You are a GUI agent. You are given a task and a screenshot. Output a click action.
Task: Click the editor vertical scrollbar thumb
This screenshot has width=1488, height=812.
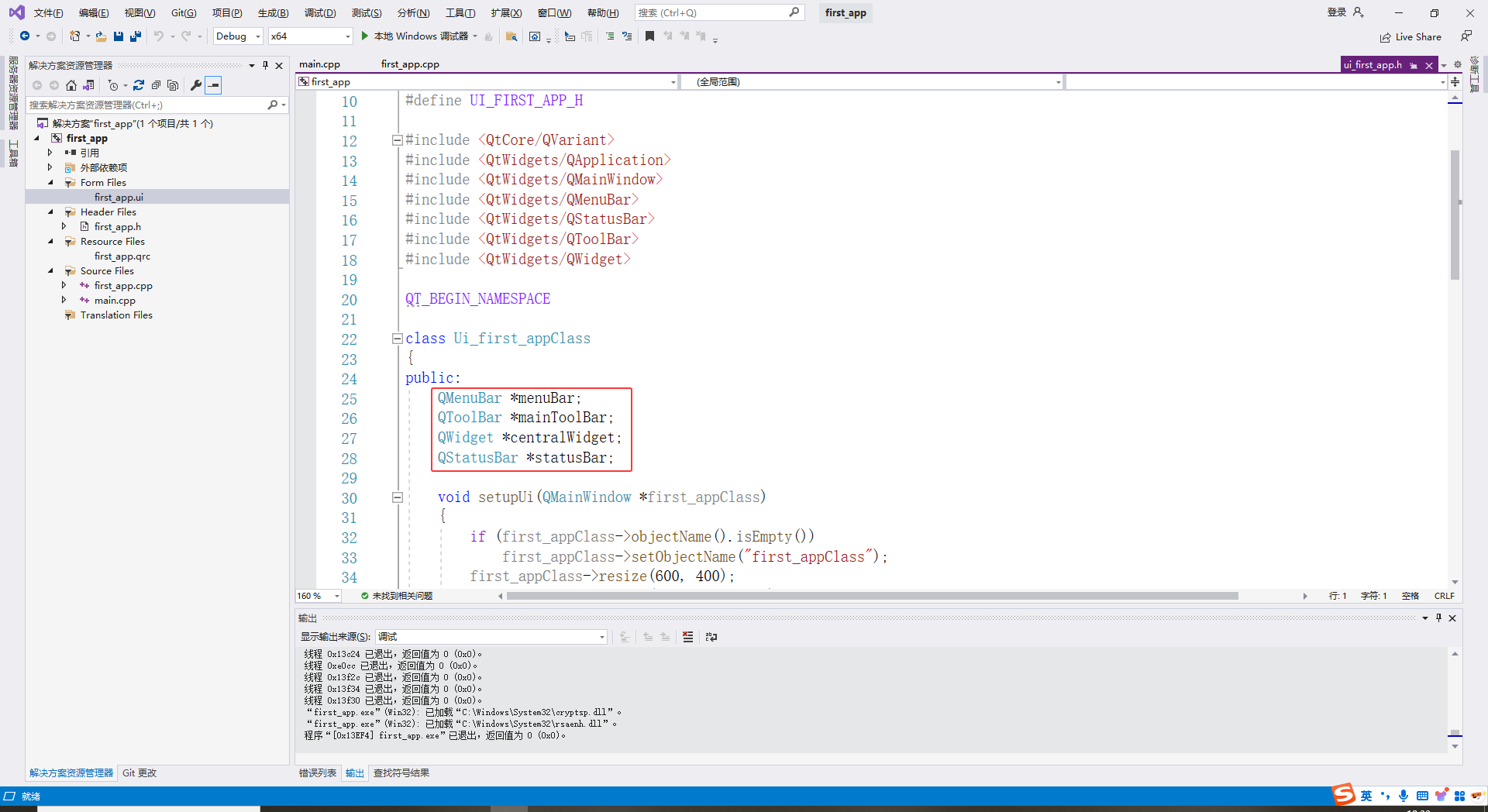pos(1455,215)
